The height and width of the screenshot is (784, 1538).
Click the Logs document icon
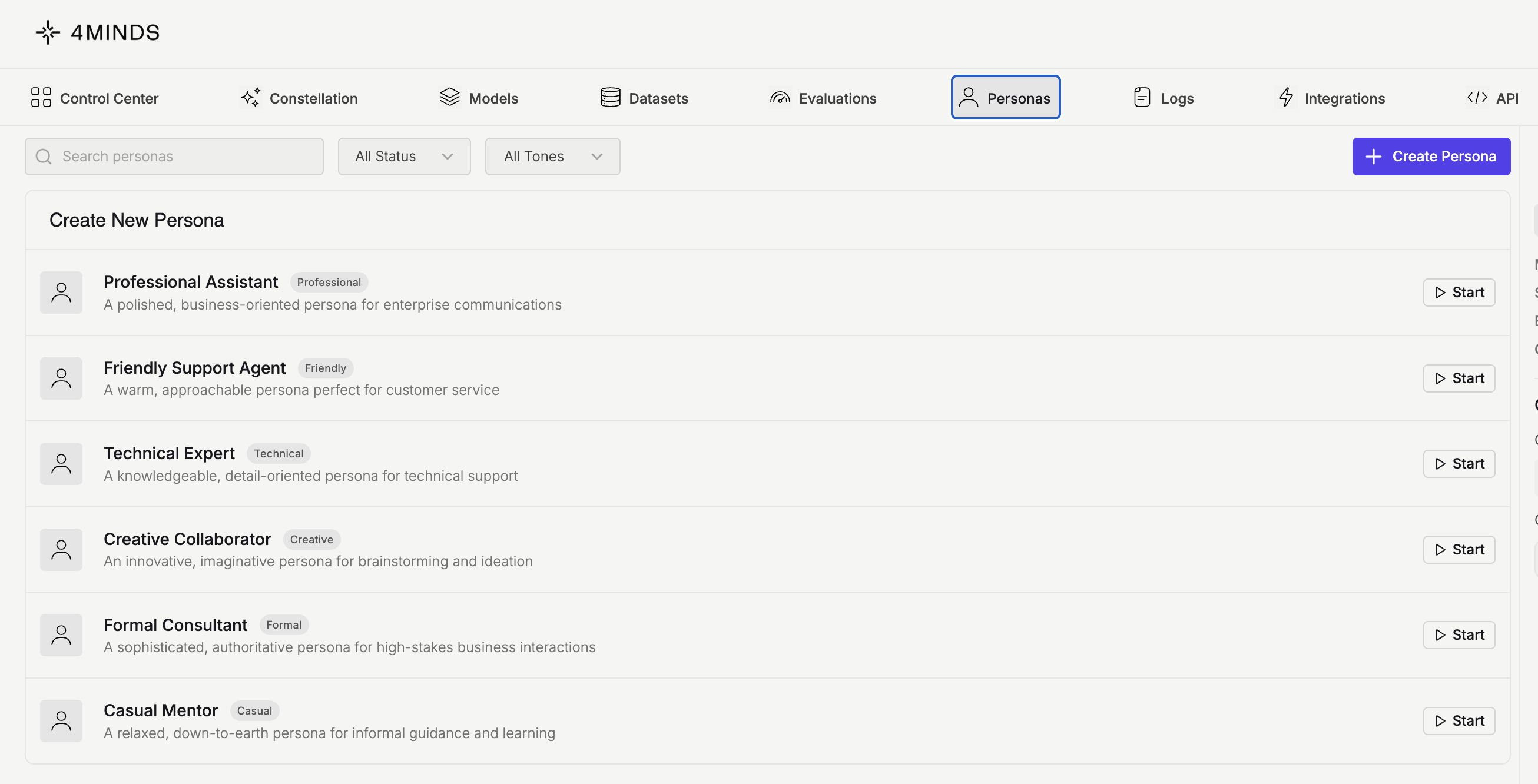point(1142,97)
